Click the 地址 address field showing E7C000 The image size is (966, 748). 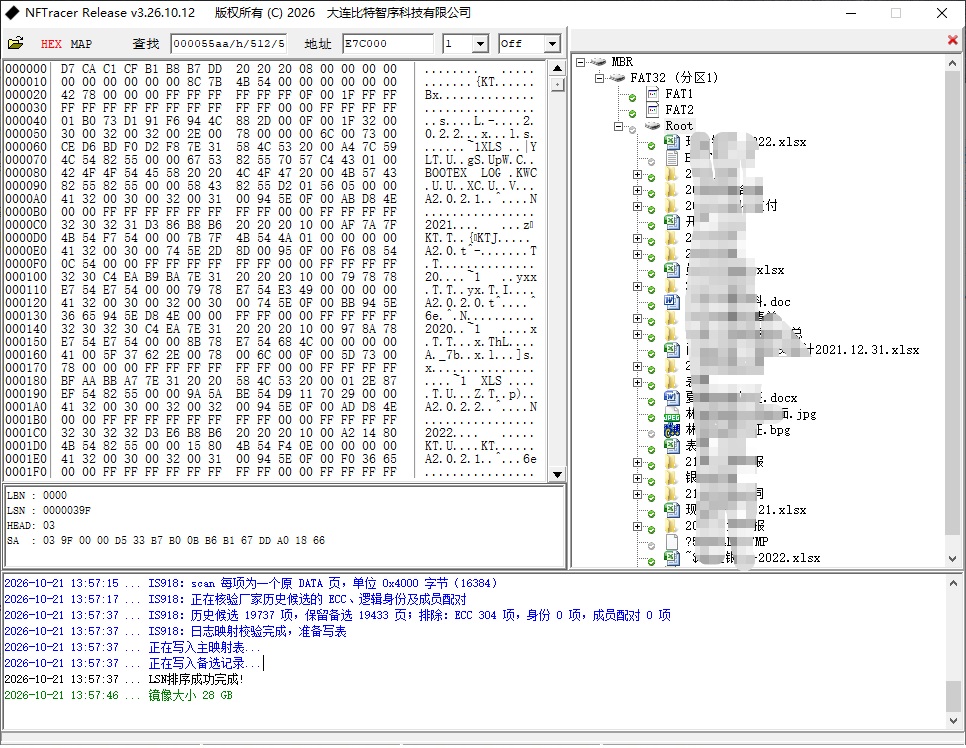click(388, 44)
